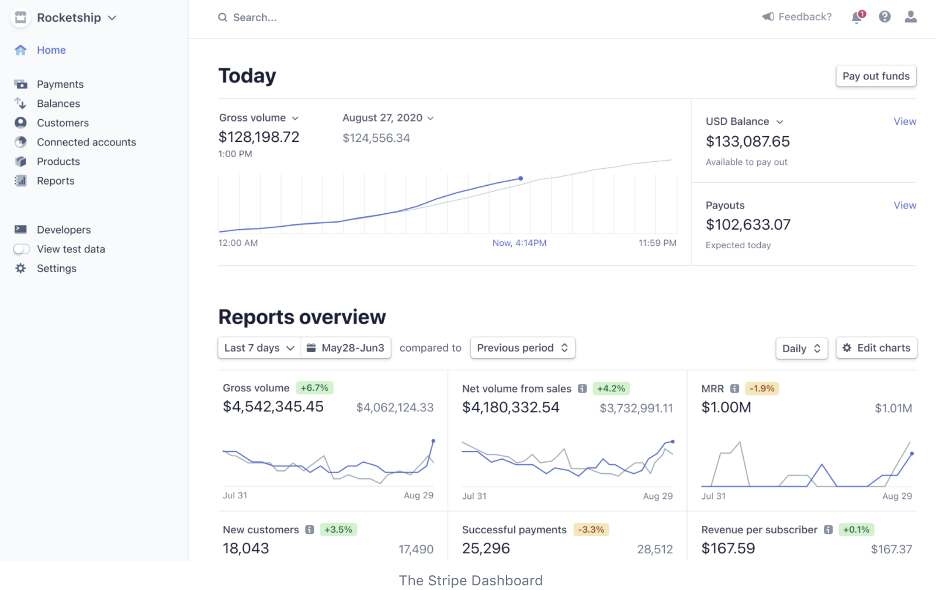The width and height of the screenshot is (936, 590).
Task: Click the Pay out funds button
Action: coord(875,76)
